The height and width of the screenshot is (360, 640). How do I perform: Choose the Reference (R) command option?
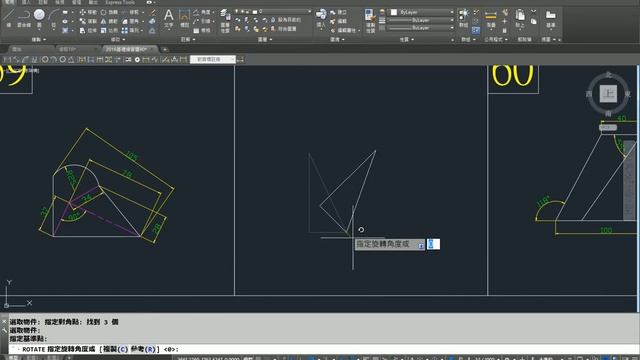143,349
